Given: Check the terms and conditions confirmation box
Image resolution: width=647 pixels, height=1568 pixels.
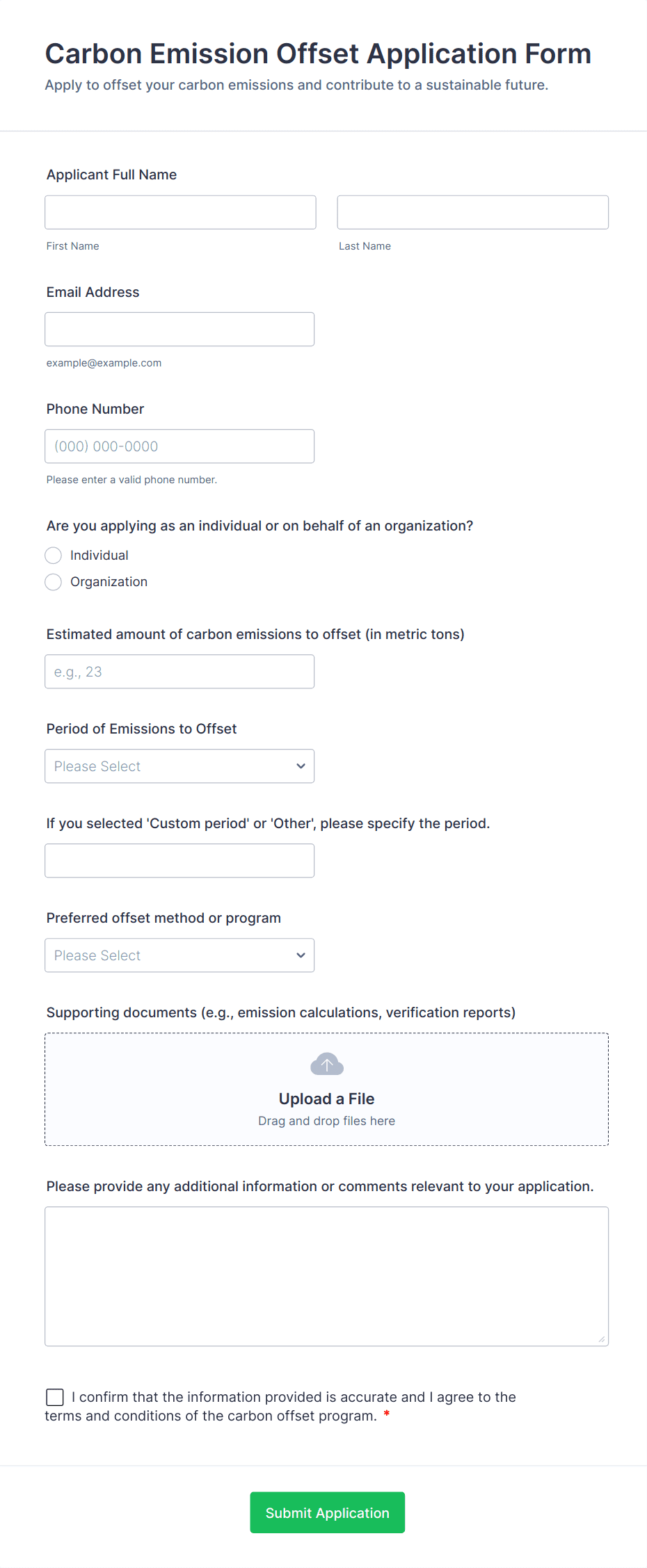Looking at the screenshot, I should click(55, 1397).
